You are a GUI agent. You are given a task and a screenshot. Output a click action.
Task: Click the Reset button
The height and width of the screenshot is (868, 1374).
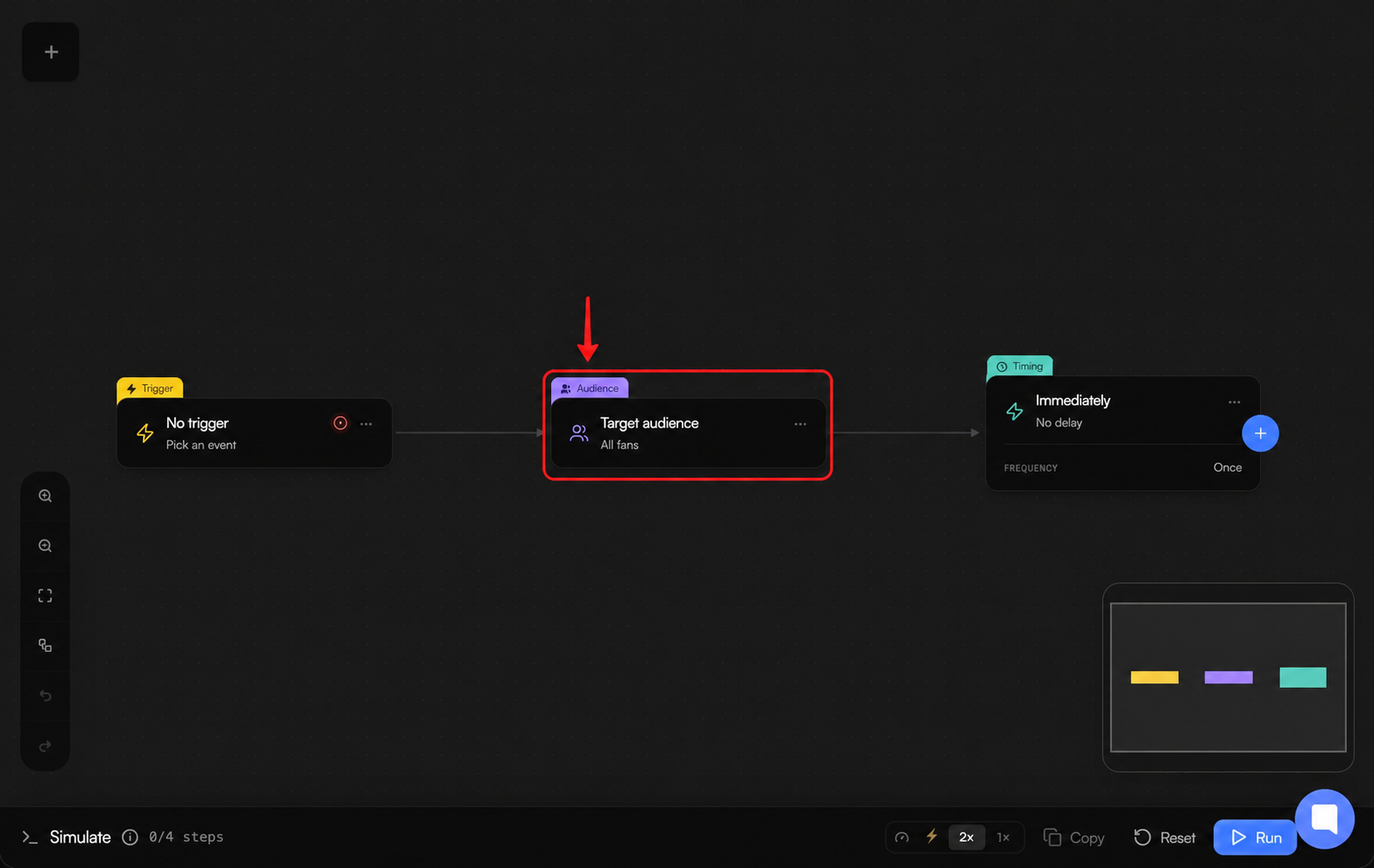tap(1164, 838)
